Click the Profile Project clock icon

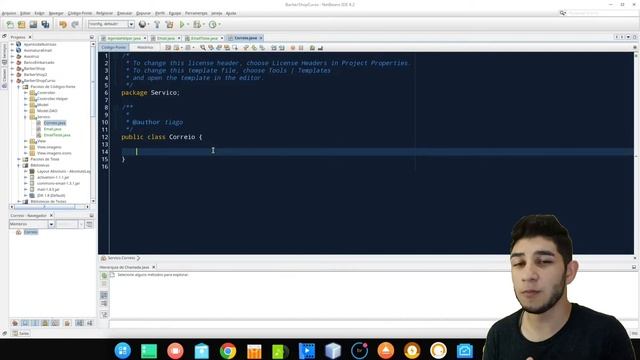(x=212, y=24)
